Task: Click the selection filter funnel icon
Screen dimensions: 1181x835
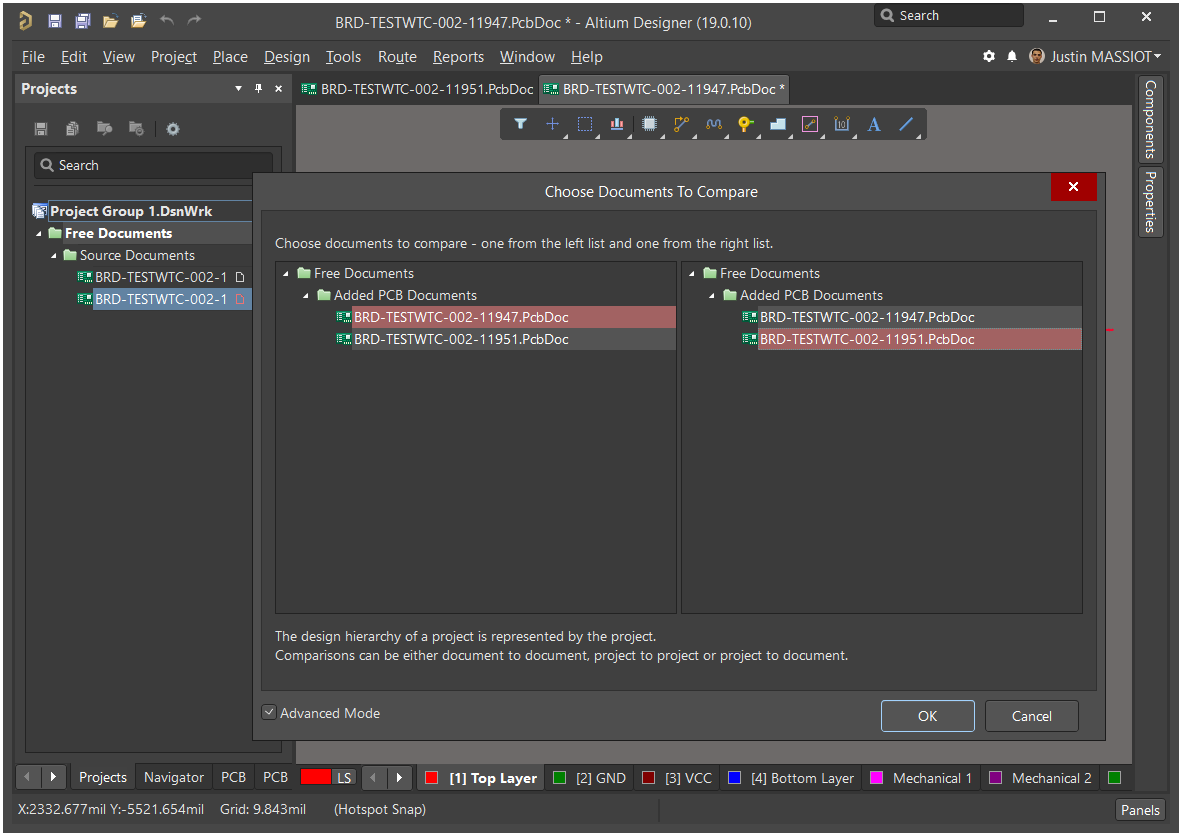Action: (520, 124)
